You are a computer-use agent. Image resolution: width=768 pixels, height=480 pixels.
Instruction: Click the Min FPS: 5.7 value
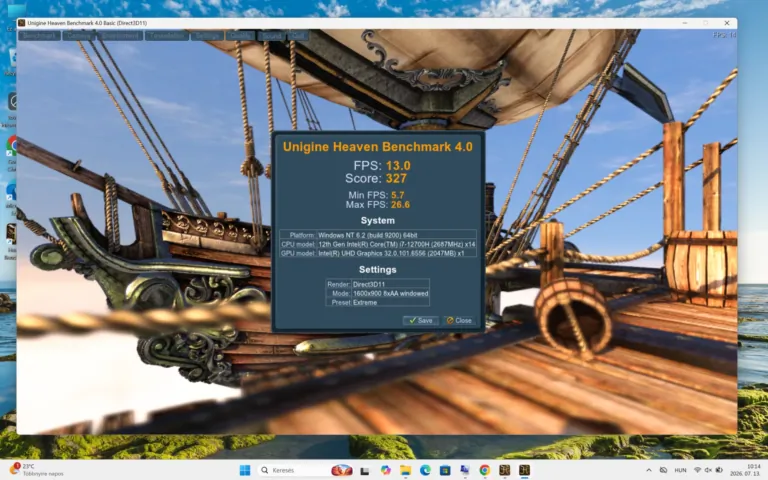376,195
